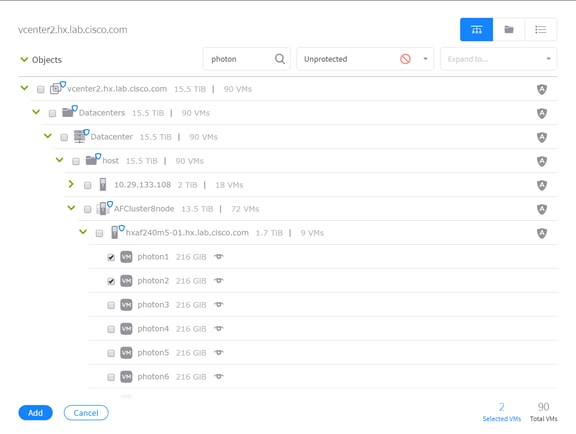Uncheck the photon2 checkbox

tap(111, 281)
